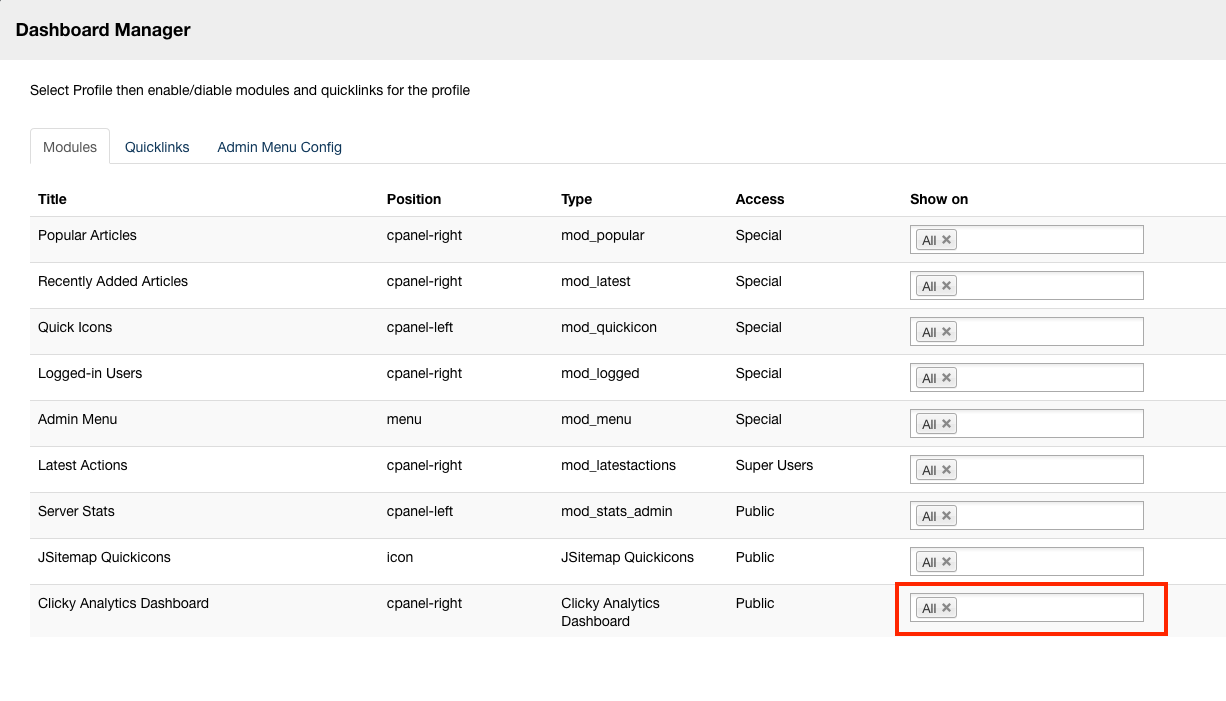Remove the All tag for Popular Articles
The width and height of the screenshot is (1226, 701).
(x=946, y=240)
